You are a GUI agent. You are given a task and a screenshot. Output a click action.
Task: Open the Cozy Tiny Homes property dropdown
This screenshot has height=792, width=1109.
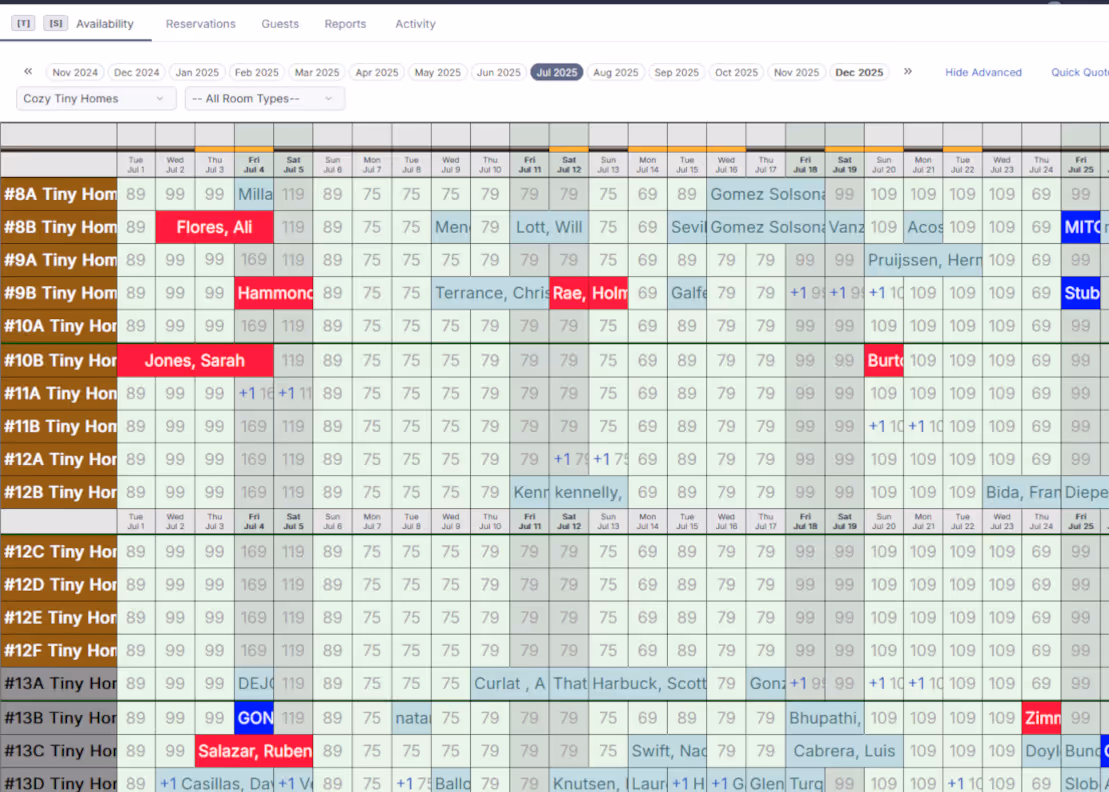(x=95, y=98)
